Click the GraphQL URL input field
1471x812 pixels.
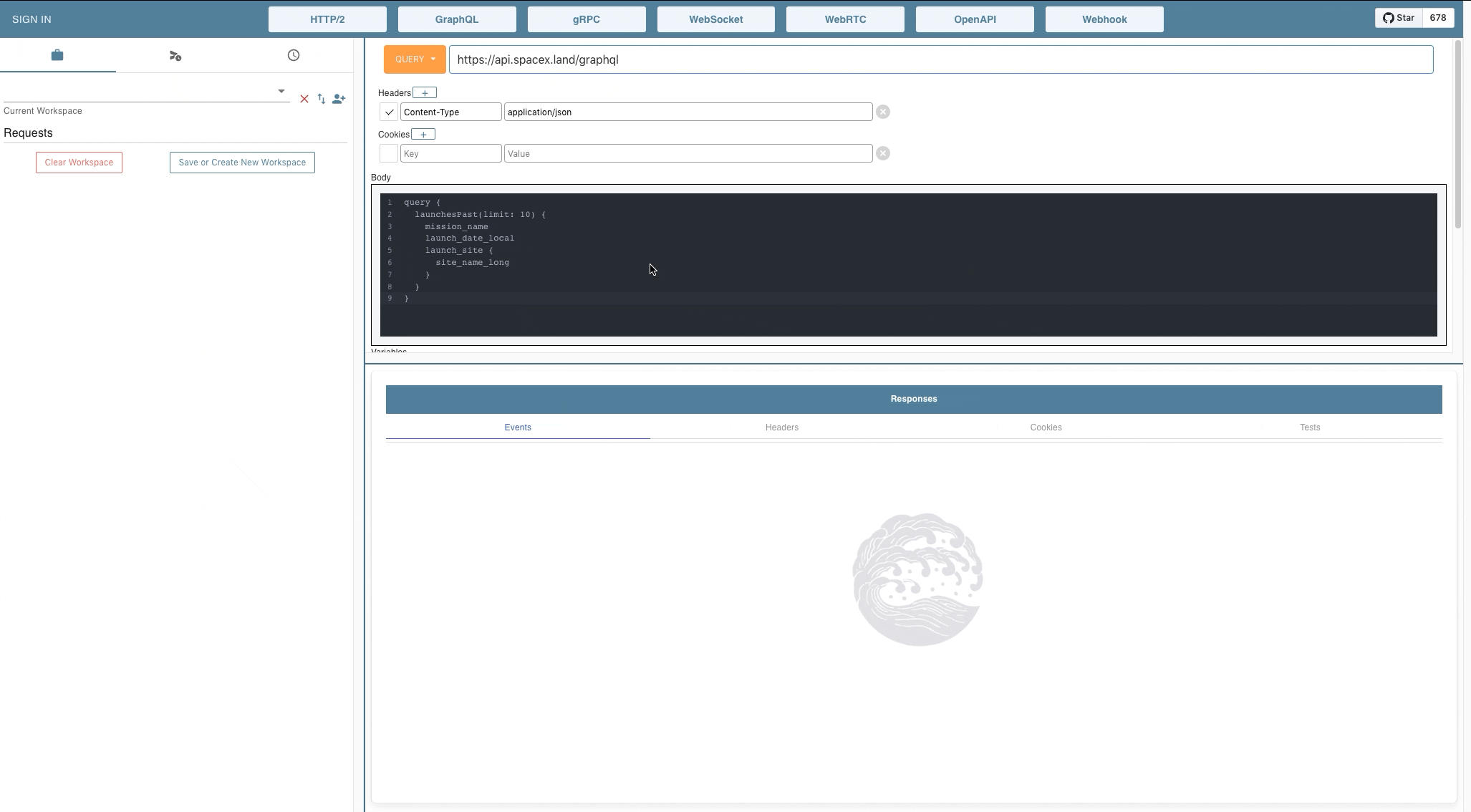tap(940, 59)
